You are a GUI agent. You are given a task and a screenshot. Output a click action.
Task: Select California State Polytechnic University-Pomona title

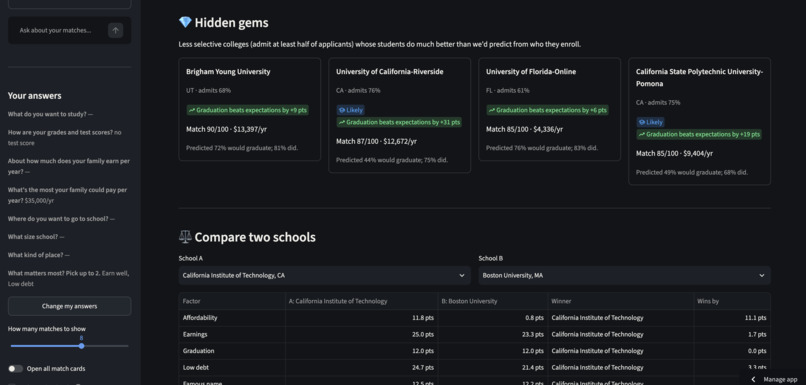pos(699,78)
